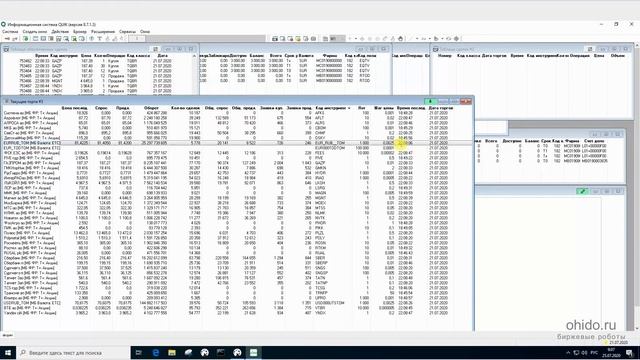Select the Аэрофлот row in Текущие торги
640x360 pixels.
point(237,118)
